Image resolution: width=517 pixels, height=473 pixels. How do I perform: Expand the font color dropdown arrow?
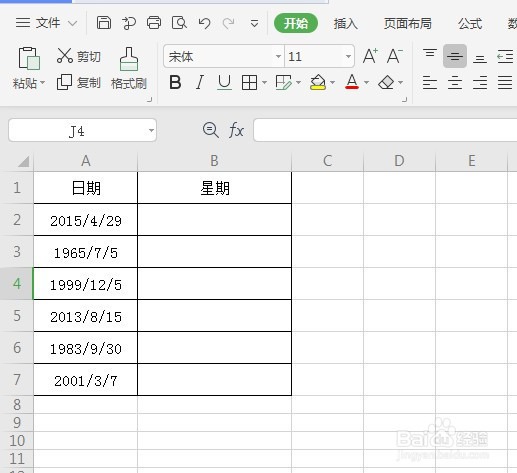click(366, 82)
